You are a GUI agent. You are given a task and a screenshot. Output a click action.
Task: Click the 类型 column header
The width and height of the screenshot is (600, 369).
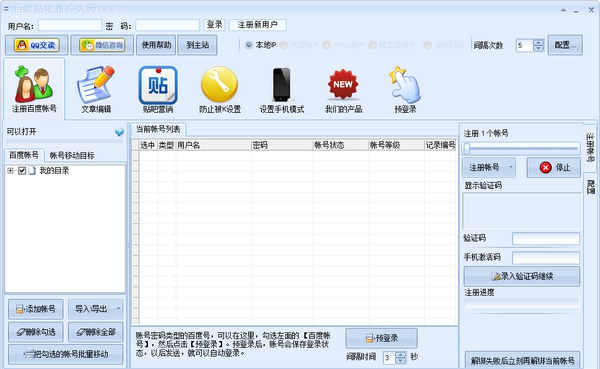coord(166,145)
